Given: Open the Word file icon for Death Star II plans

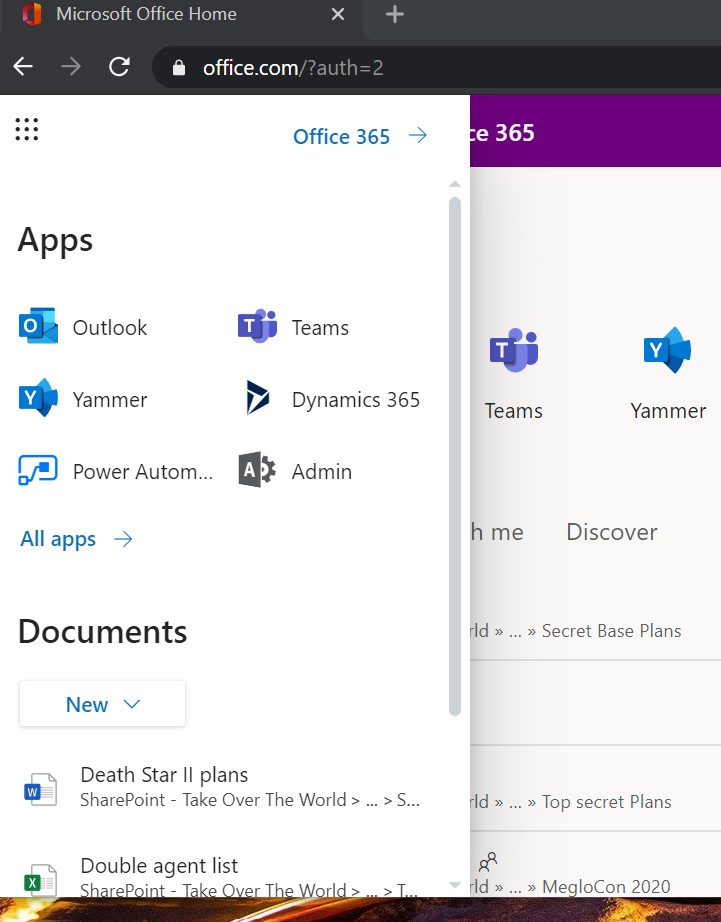Looking at the screenshot, I should pyautogui.click(x=40, y=790).
